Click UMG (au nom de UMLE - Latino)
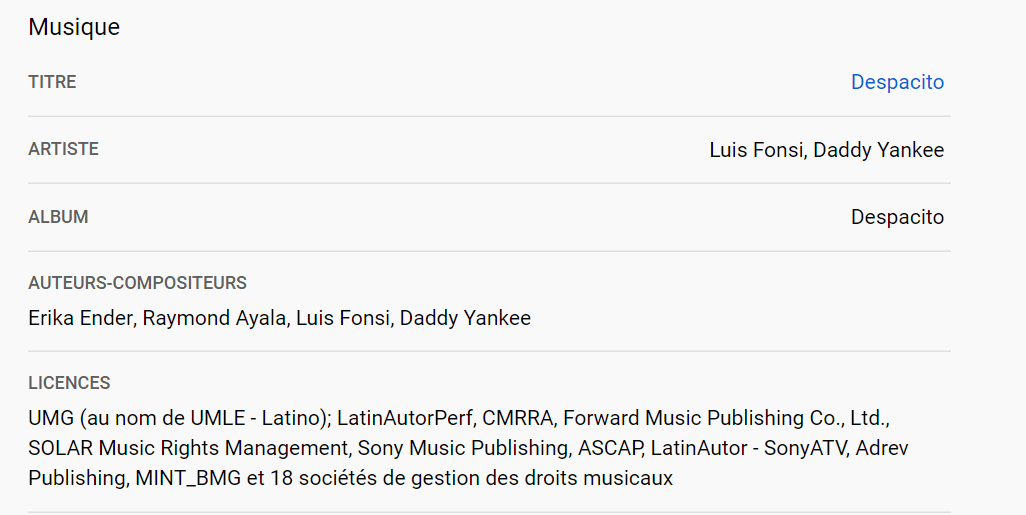Screen dimensions: 1026x515 coord(179,418)
